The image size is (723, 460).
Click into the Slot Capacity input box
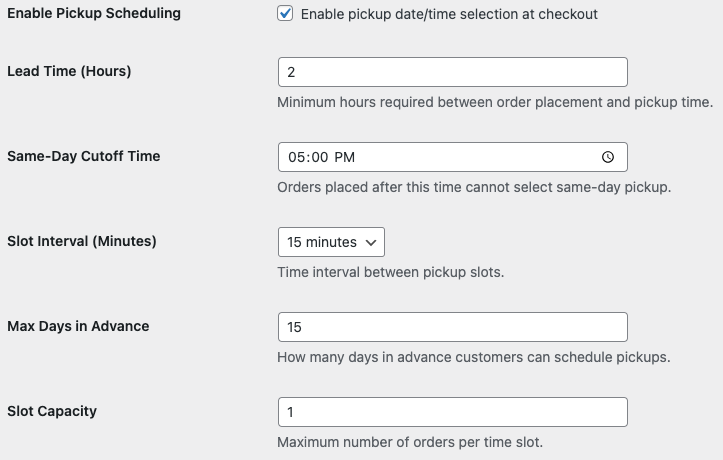[x=452, y=412]
